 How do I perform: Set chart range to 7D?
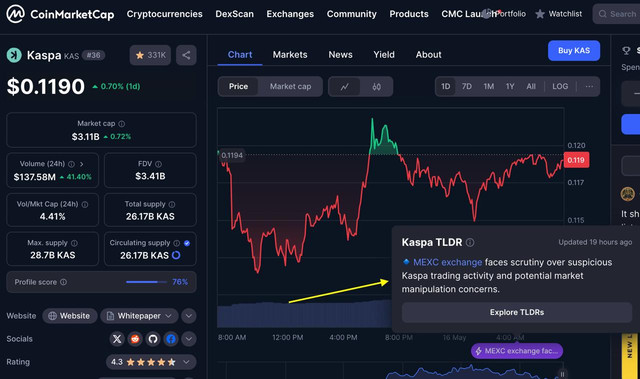(x=467, y=86)
